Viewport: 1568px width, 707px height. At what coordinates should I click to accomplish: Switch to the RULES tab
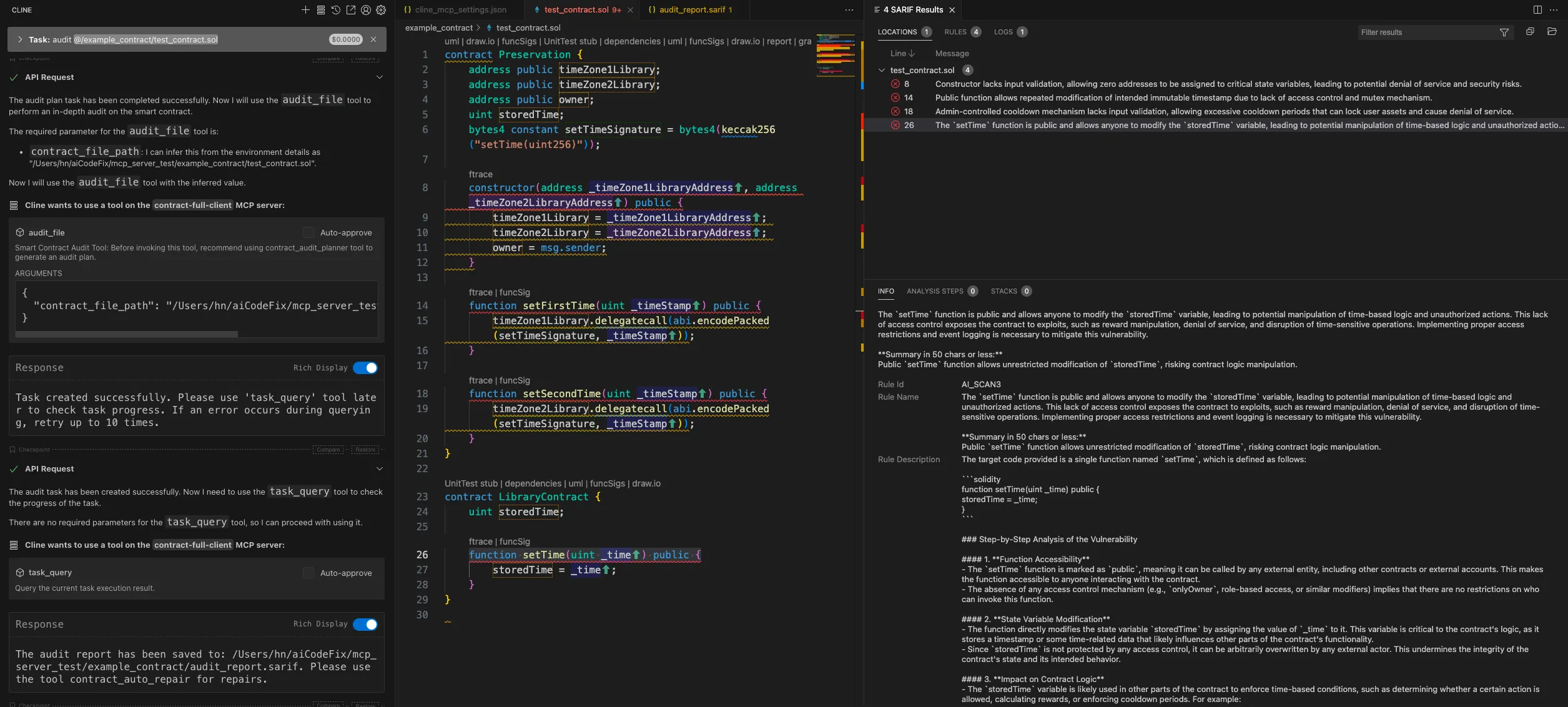[955, 32]
